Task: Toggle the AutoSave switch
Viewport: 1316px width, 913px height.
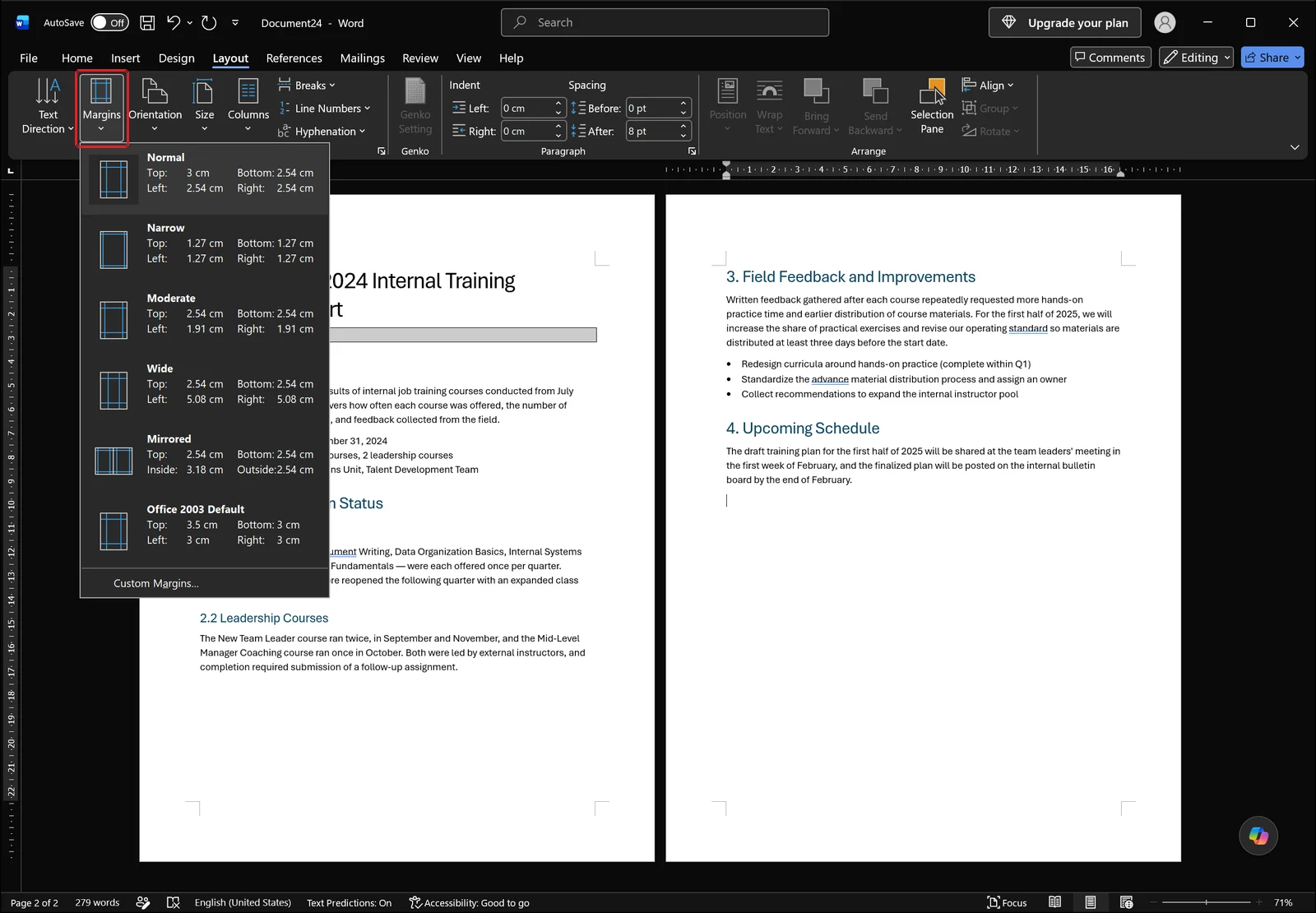Action: [109, 23]
